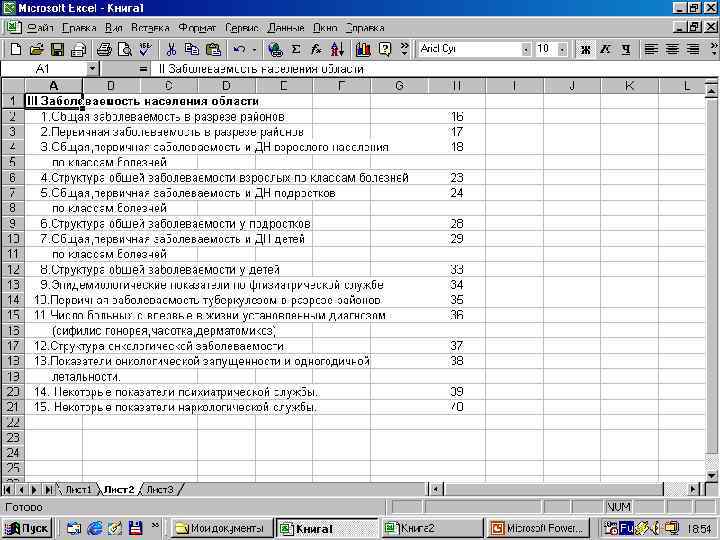Viewport: 720px width, 540px height.
Task: Launch the Chart Wizard icon
Action: pyautogui.click(x=363, y=49)
